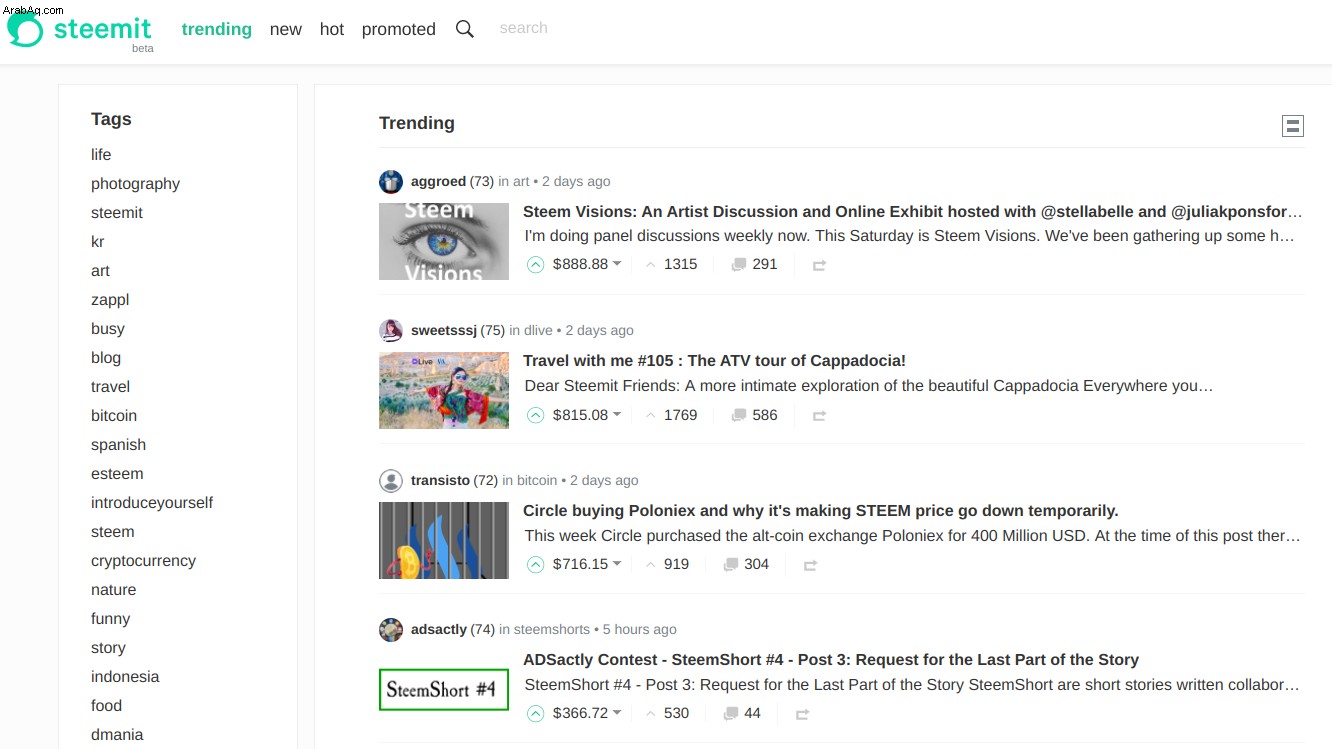Resteem the ADSactly Contest post
Image resolution: width=1332 pixels, height=749 pixels.
[802, 714]
